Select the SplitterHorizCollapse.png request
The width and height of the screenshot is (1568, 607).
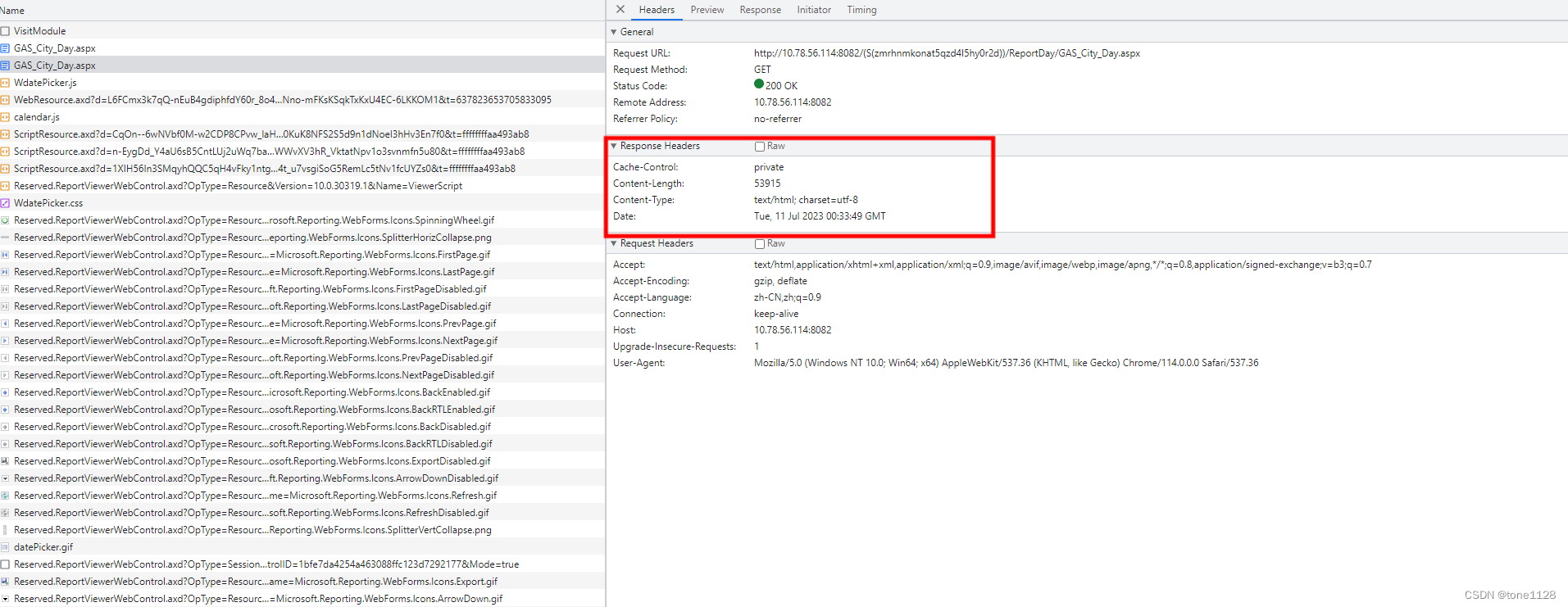coord(302,238)
